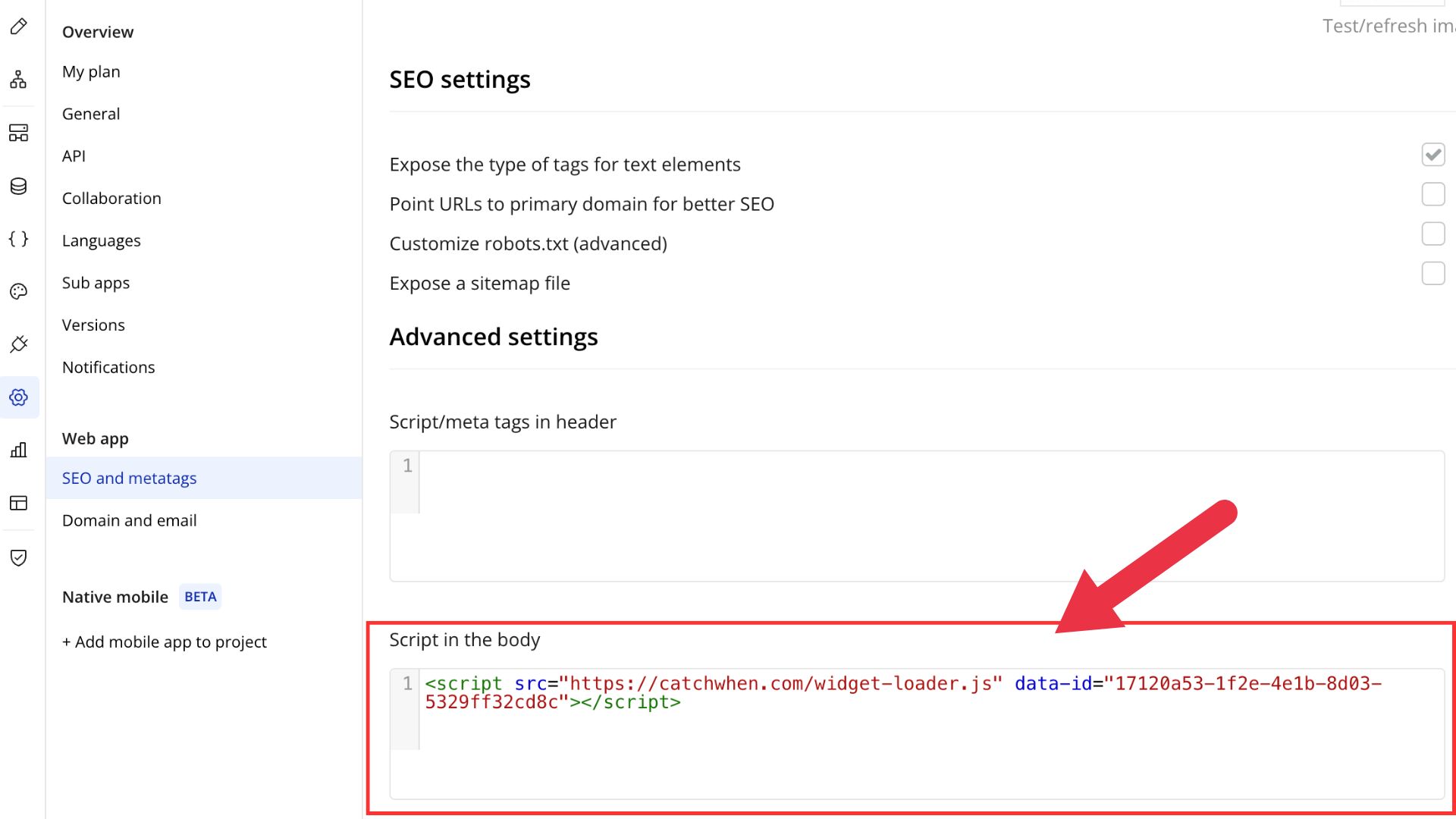Click the BETA badge
Screen dimensions: 1456x819
200,597
